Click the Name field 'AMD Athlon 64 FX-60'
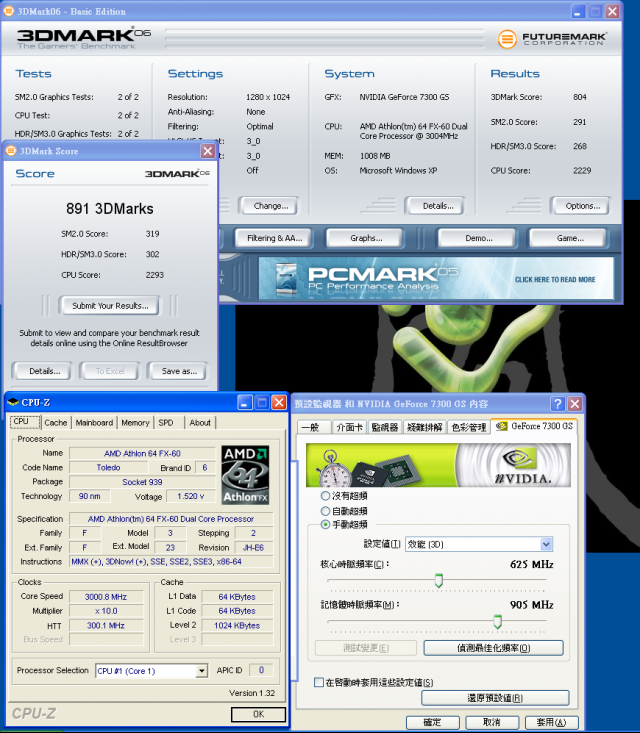640x733 pixels. tap(142, 453)
